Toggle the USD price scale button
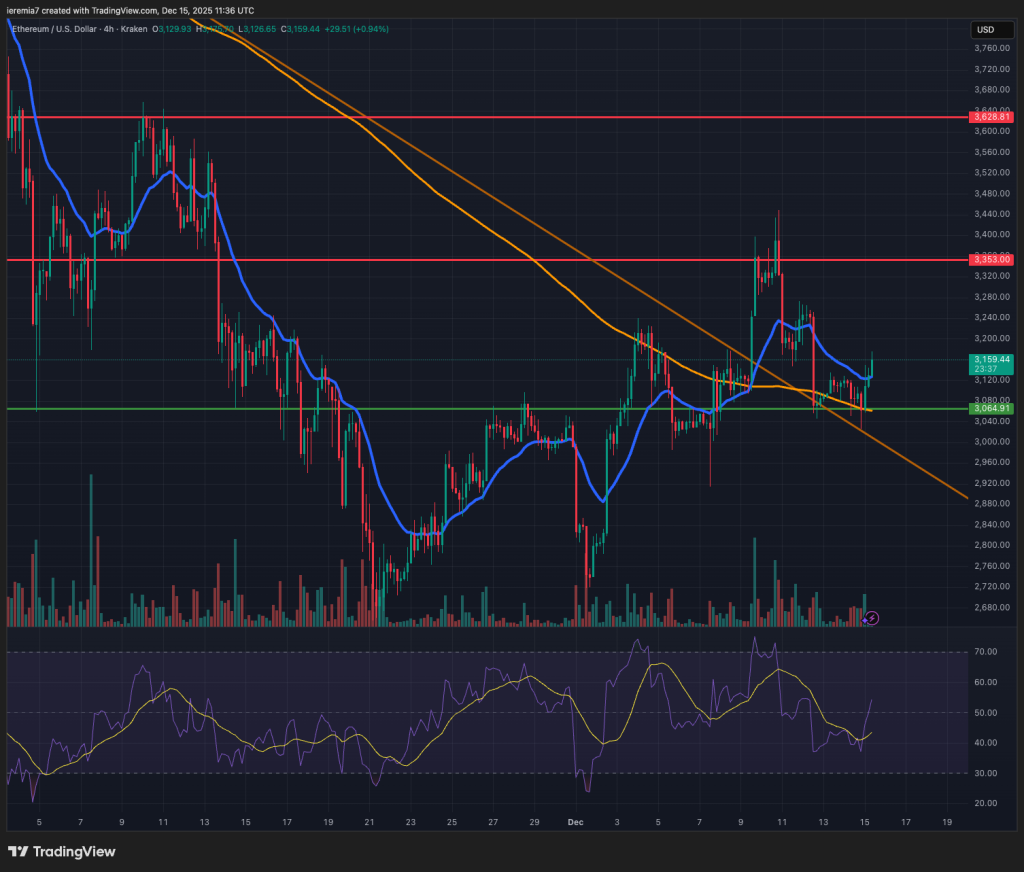 coord(990,30)
